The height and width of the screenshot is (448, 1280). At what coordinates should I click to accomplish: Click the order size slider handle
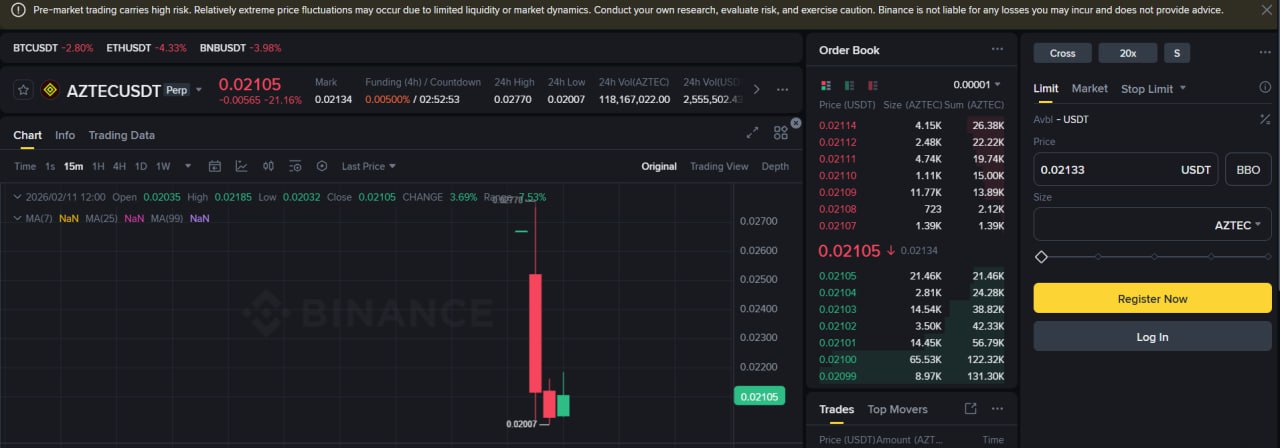point(1041,257)
